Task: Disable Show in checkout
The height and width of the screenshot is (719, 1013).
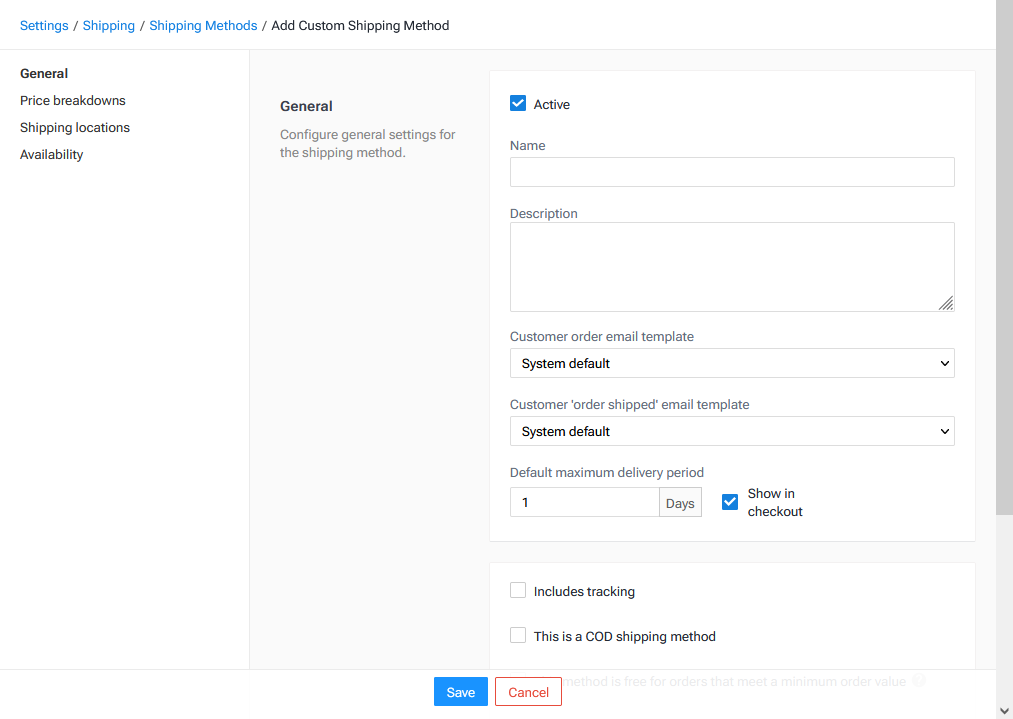Action: (x=730, y=501)
